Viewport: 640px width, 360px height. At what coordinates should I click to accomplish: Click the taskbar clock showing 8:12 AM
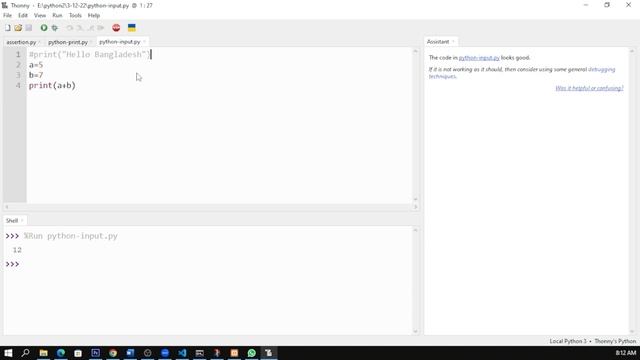coord(625,353)
